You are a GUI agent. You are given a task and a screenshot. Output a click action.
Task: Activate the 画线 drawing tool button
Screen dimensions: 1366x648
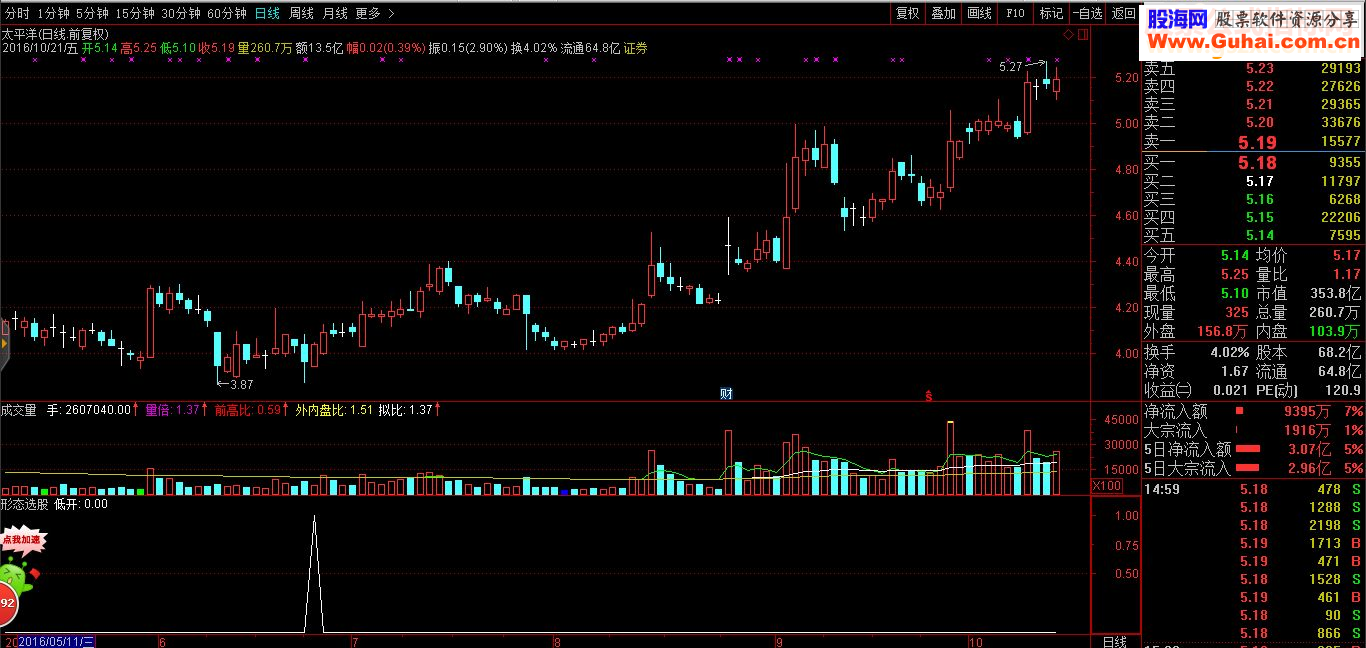coord(979,13)
